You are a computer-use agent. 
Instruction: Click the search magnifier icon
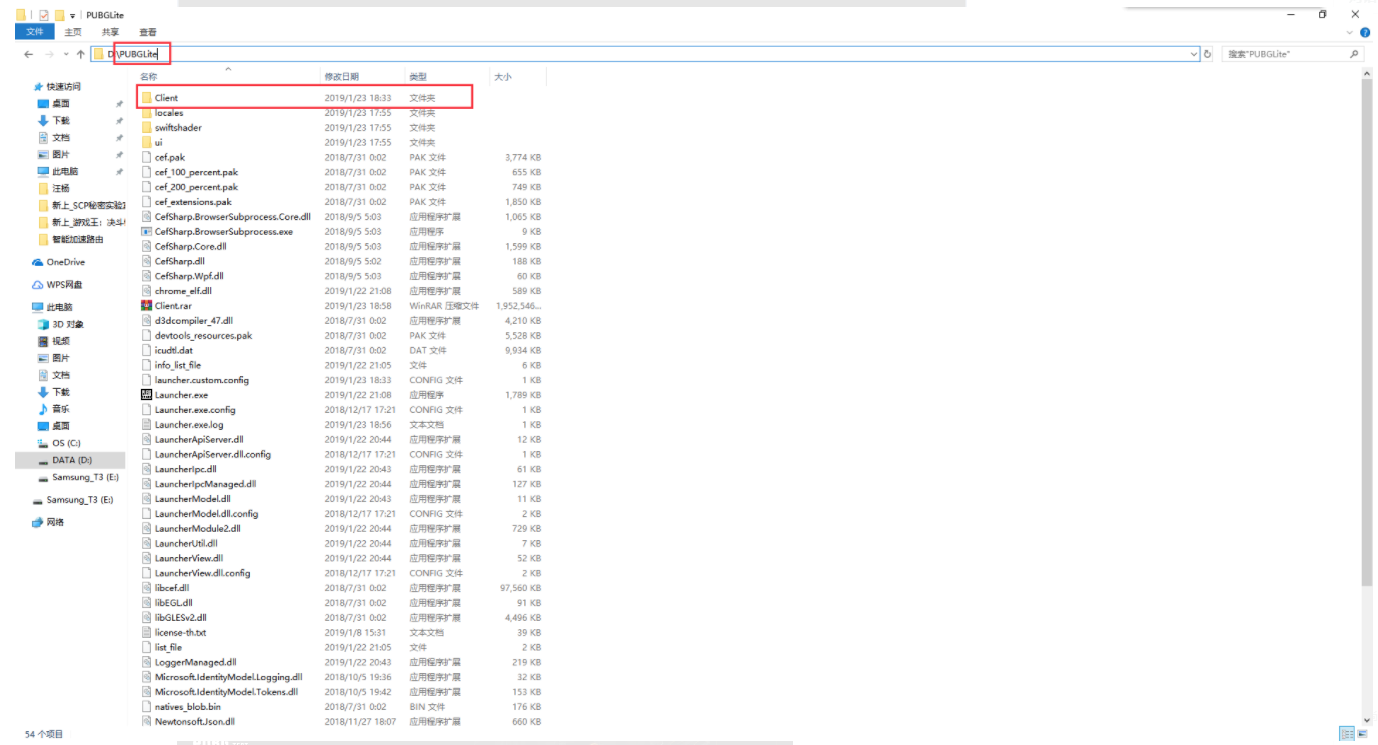1355,54
